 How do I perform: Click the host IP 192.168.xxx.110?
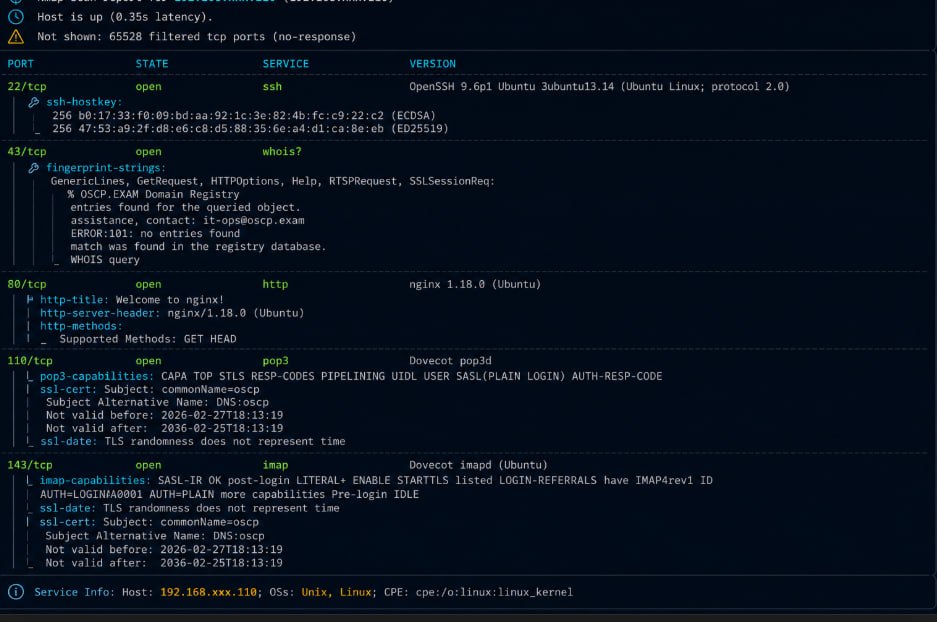click(x=209, y=592)
